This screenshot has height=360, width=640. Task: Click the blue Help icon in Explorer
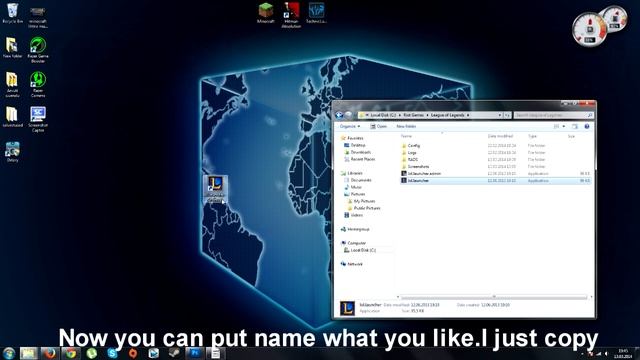[587, 127]
